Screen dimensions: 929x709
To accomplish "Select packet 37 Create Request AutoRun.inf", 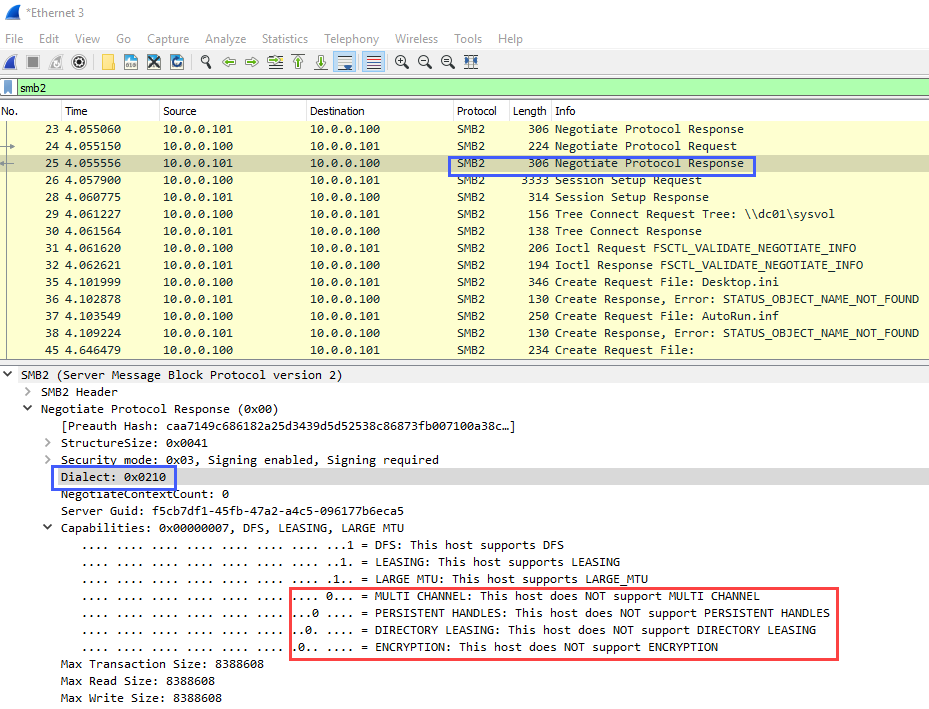I will [464, 316].
